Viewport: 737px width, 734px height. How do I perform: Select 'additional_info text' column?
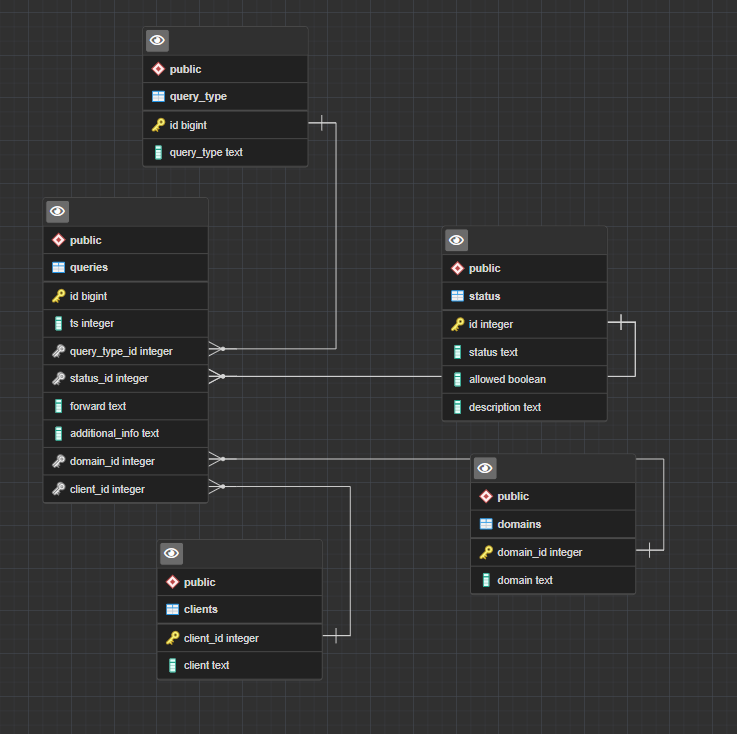pos(125,433)
